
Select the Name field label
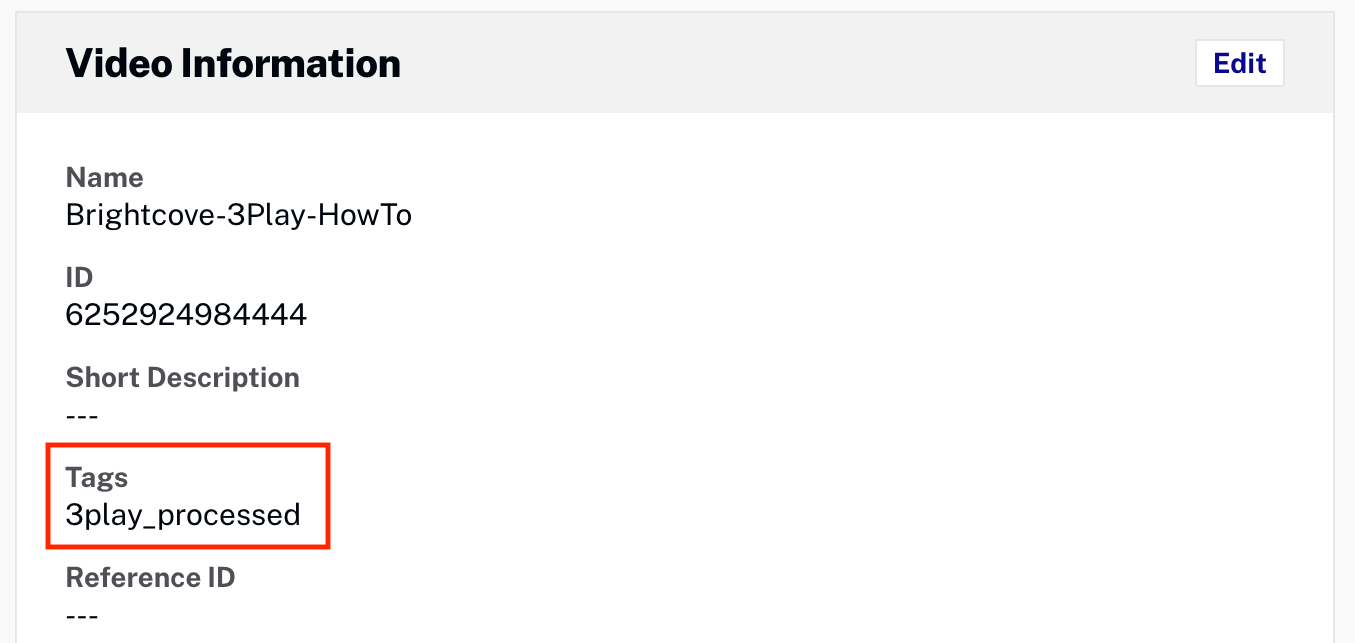[x=104, y=178]
